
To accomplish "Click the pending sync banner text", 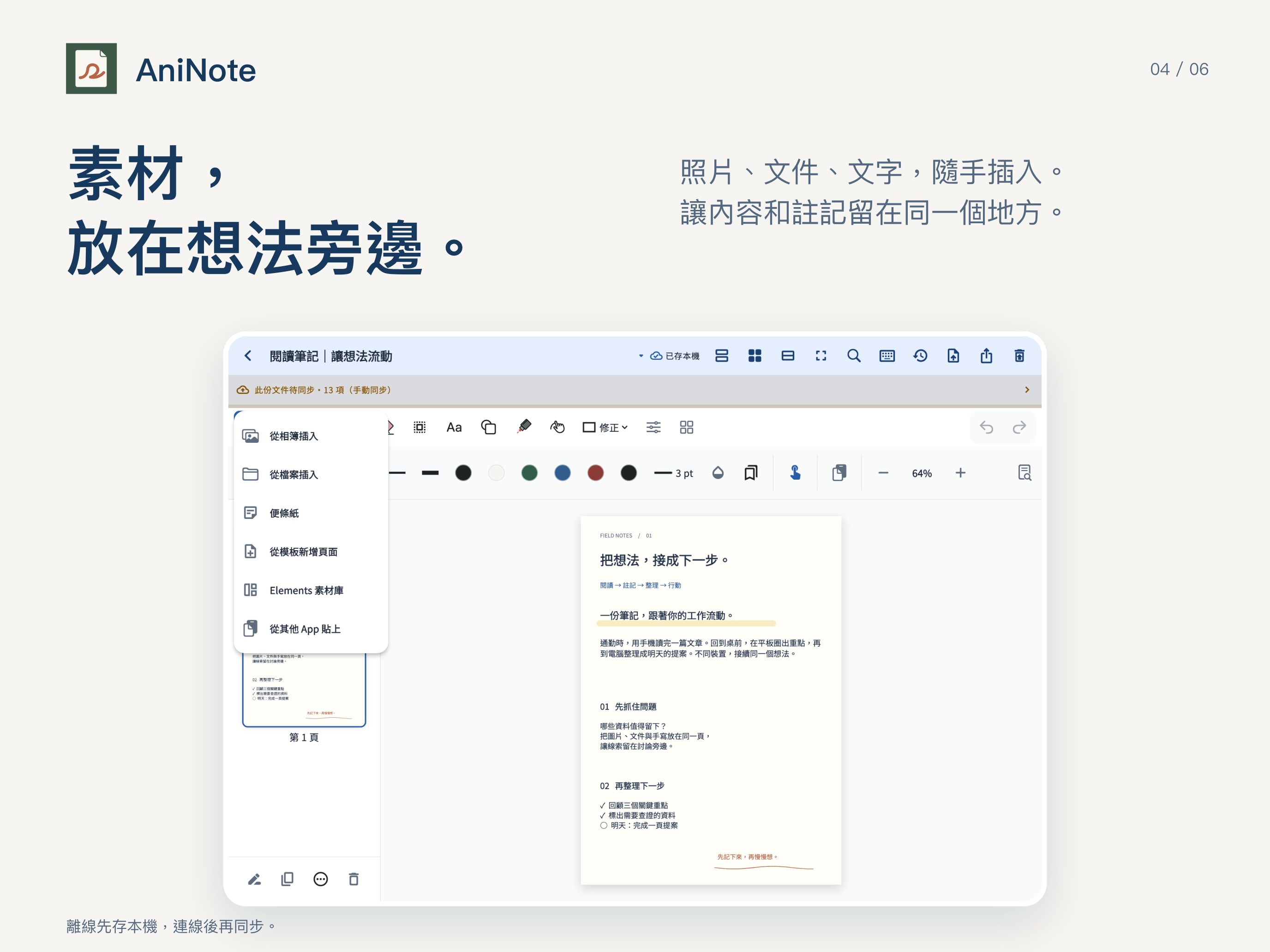I will pos(325,390).
